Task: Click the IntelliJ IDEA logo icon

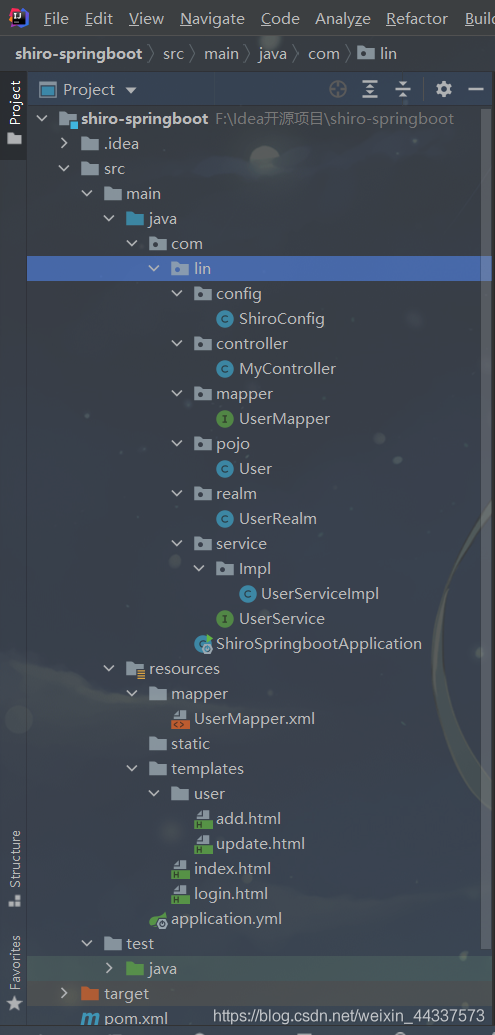Action: click(x=19, y=18)
